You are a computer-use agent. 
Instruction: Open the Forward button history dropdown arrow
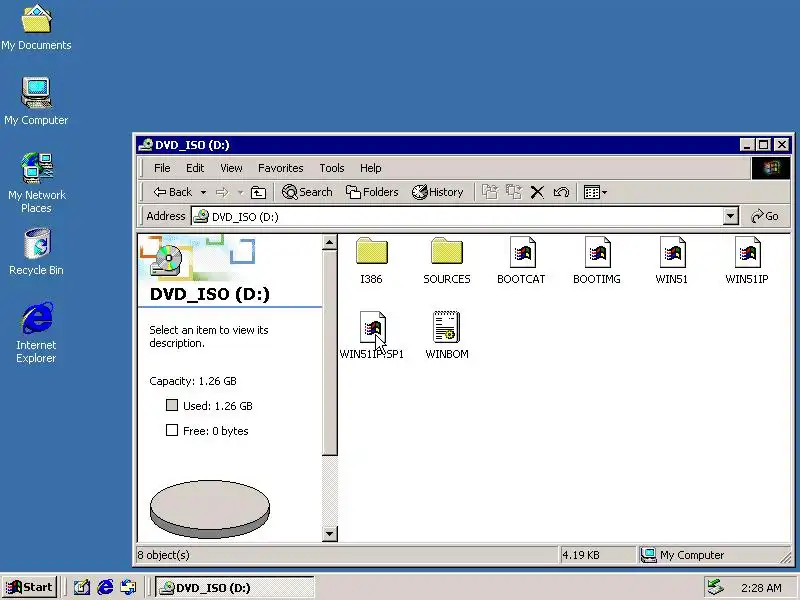click(240, 192)
